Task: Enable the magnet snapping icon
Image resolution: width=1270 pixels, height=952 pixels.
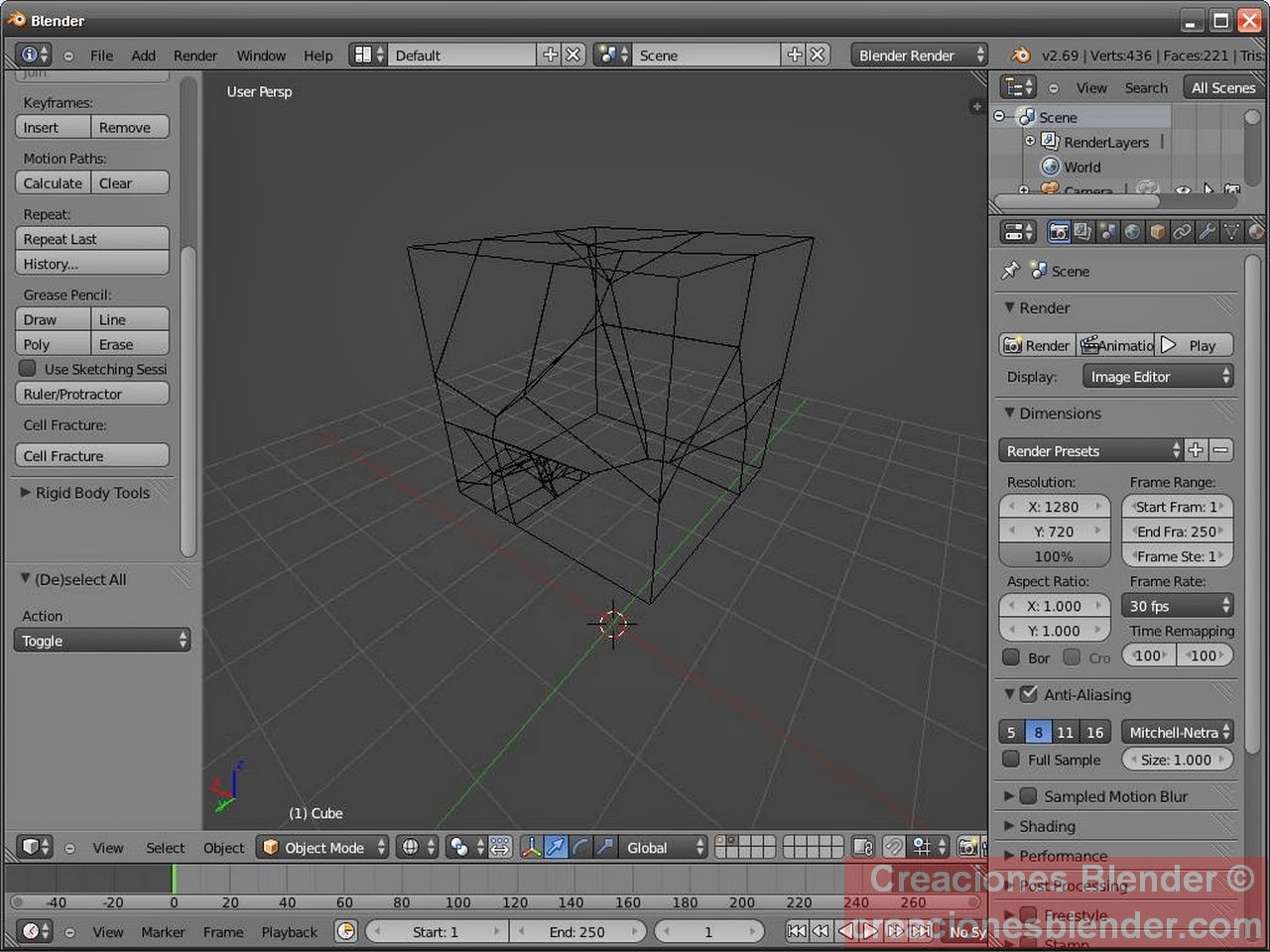Action: click(x=896, y=848)
